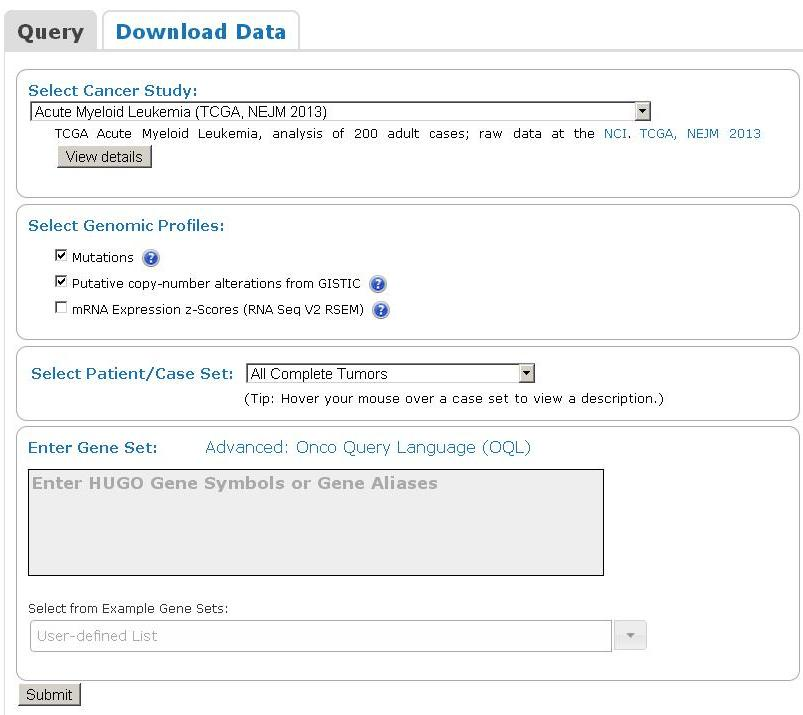Uncheck Putative copy-number alterations checkbox
The image size is (803, 715).
[61, 281]
